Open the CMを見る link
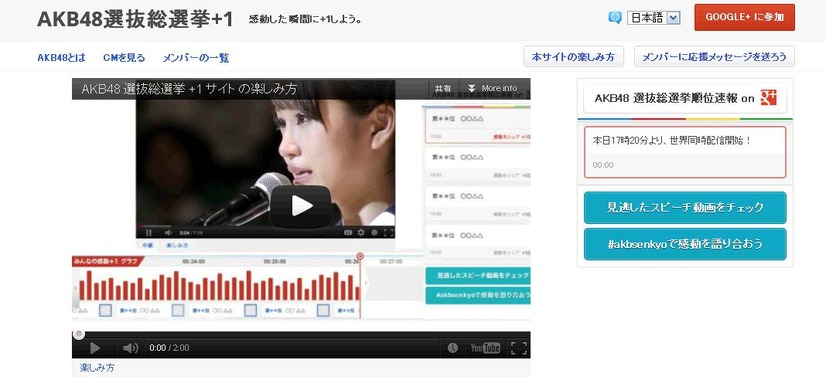Viewport: 826px width, 377px height. (124, 58)
